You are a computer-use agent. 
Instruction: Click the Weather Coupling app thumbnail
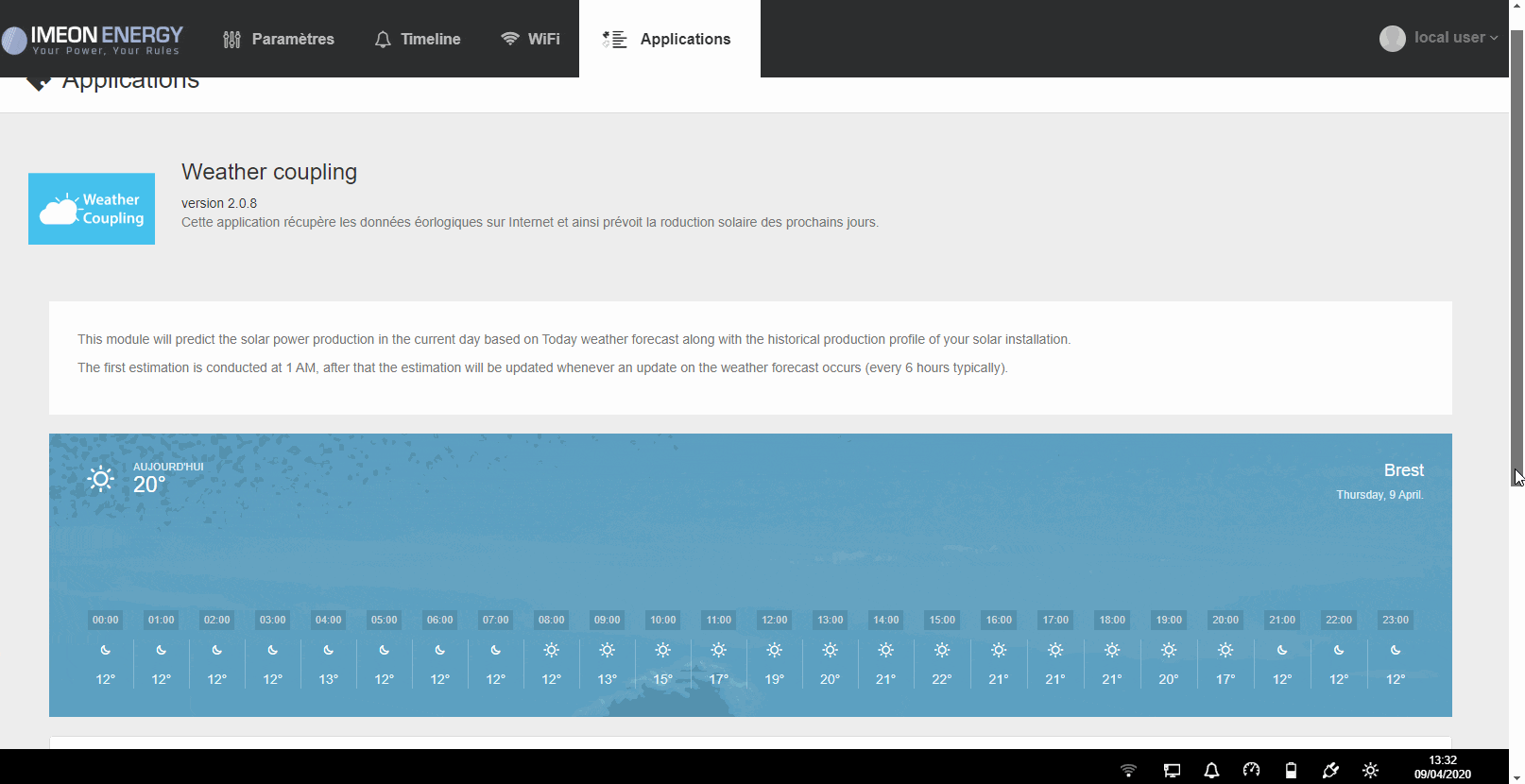coord(92,209)
